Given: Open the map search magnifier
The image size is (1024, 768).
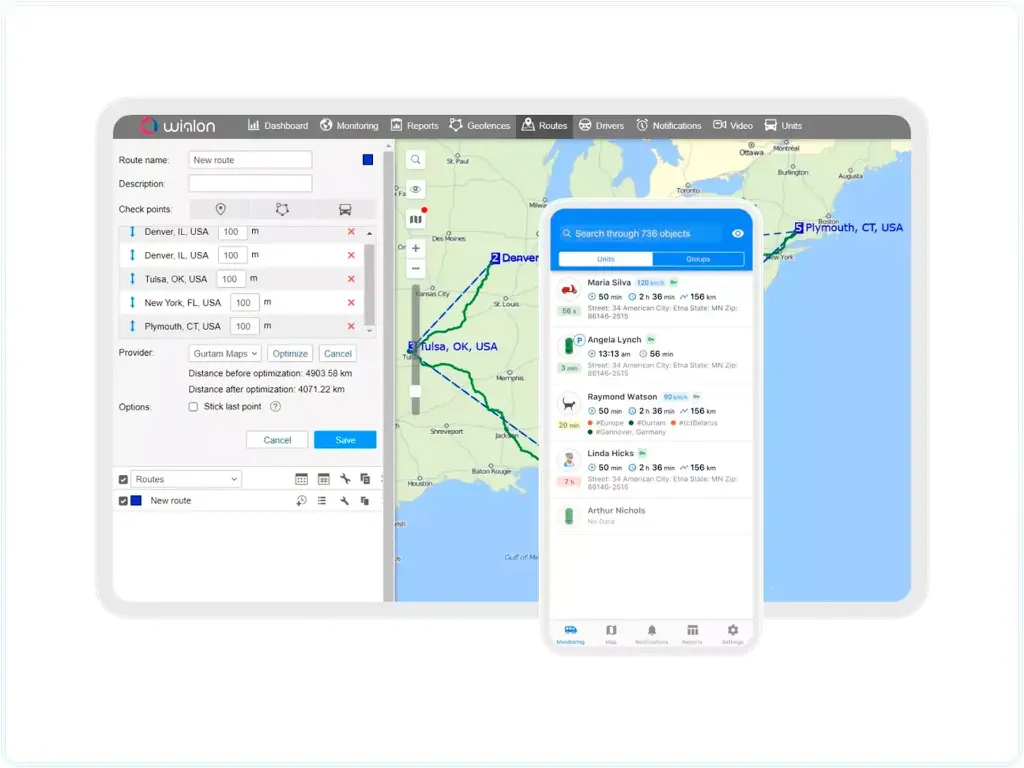Looking at the screenshot, I should click(415, 160).
